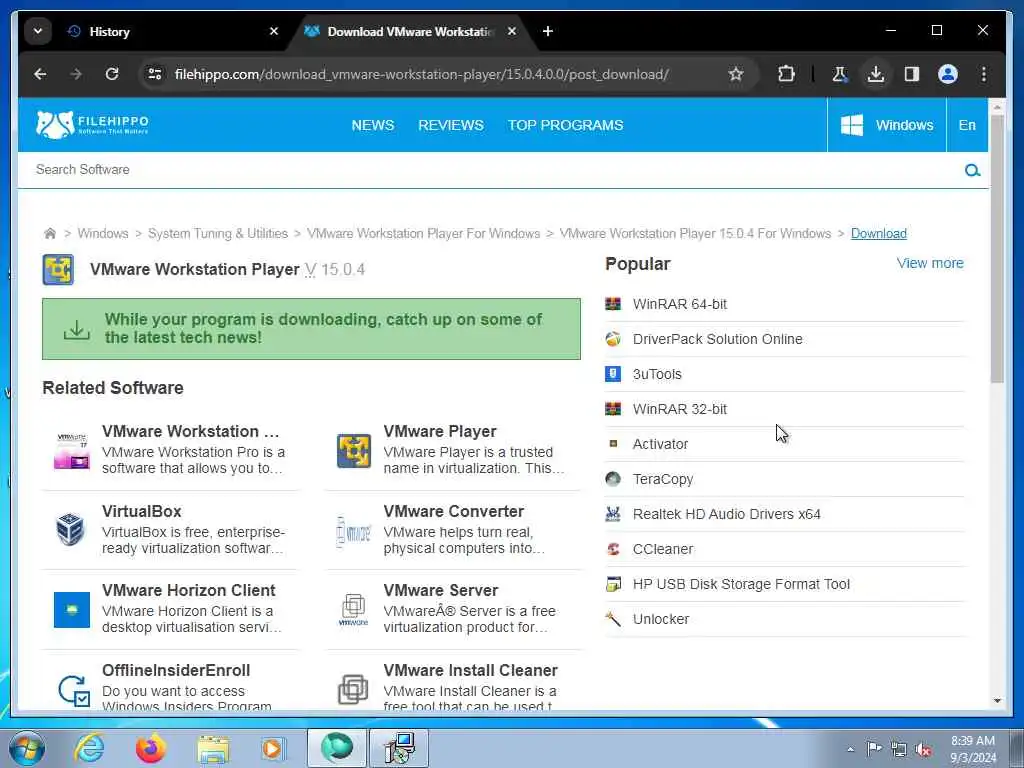This screenshot has width=1024, height=768.
Task: Open site information icon in address bar
Action: pyautogui.click(x=155, y=74)
